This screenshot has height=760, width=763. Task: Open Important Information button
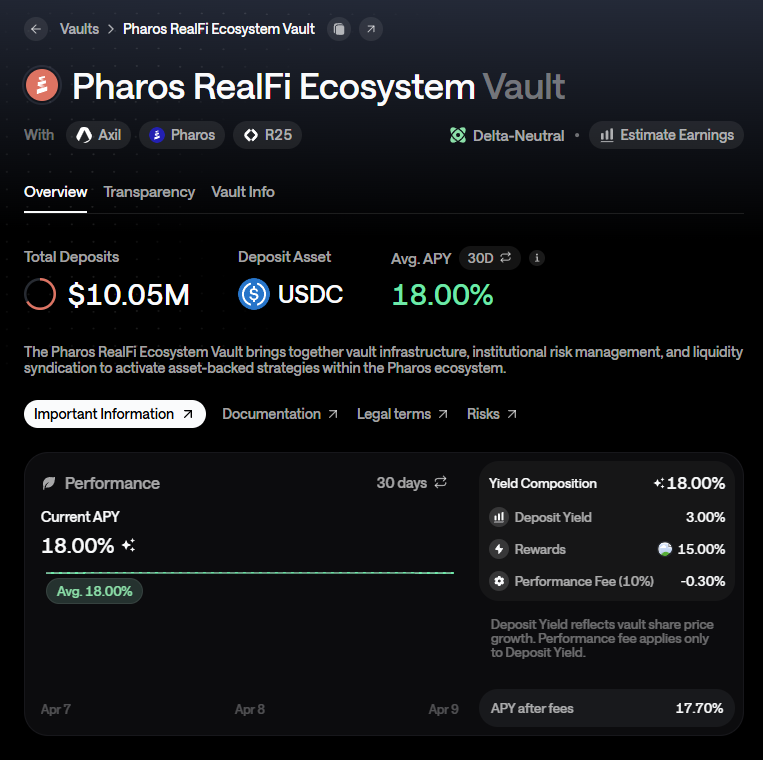pyautogui.click(x=115, y=414)
